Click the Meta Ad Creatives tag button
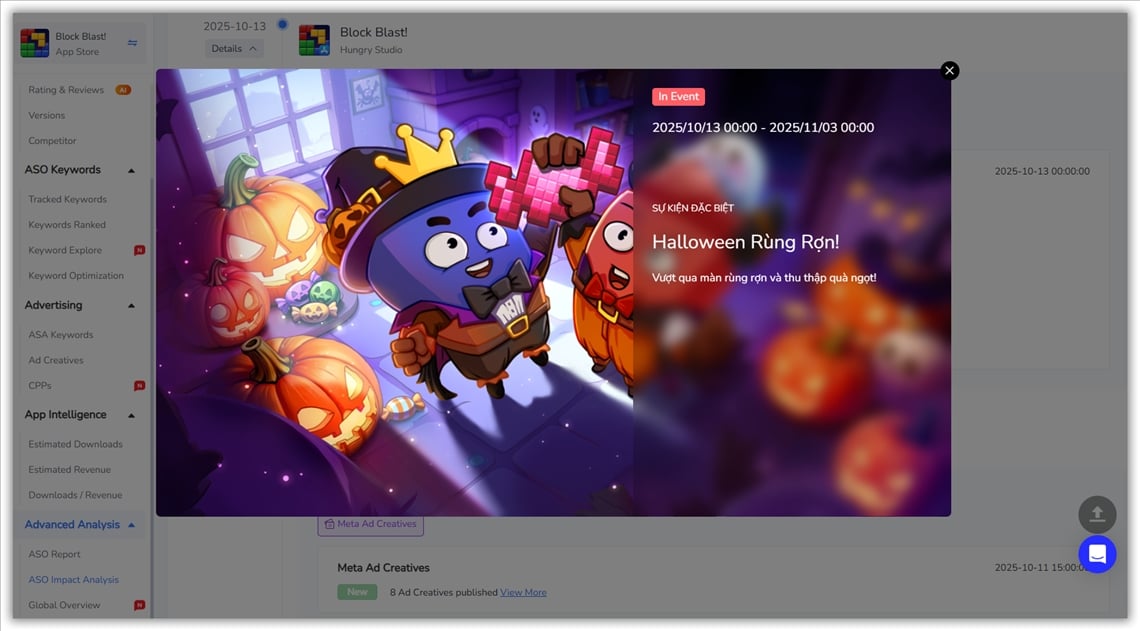The width and height of the screenshot is (1140, 631). pos(370,524)
